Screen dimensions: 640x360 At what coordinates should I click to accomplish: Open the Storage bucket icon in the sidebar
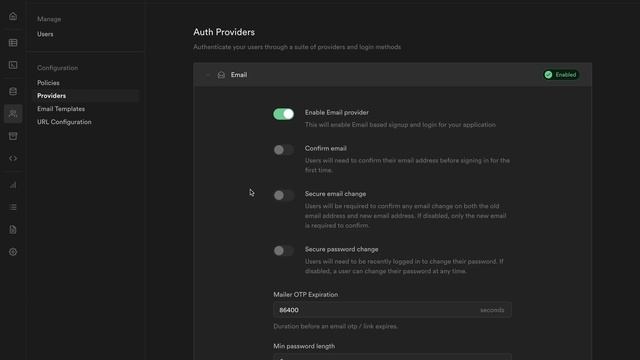pos(13,136)
